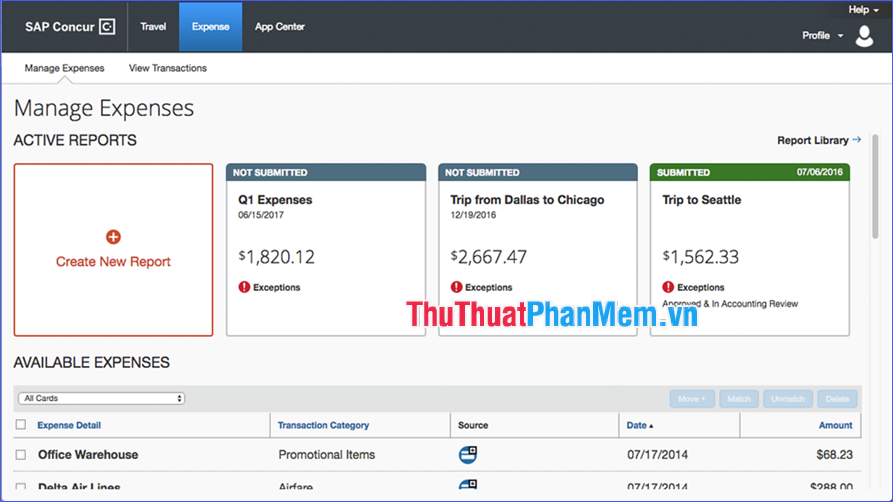Open the All Cards dropdown
The height and width of the screenshot is (502, 893).
pos(101,398)
